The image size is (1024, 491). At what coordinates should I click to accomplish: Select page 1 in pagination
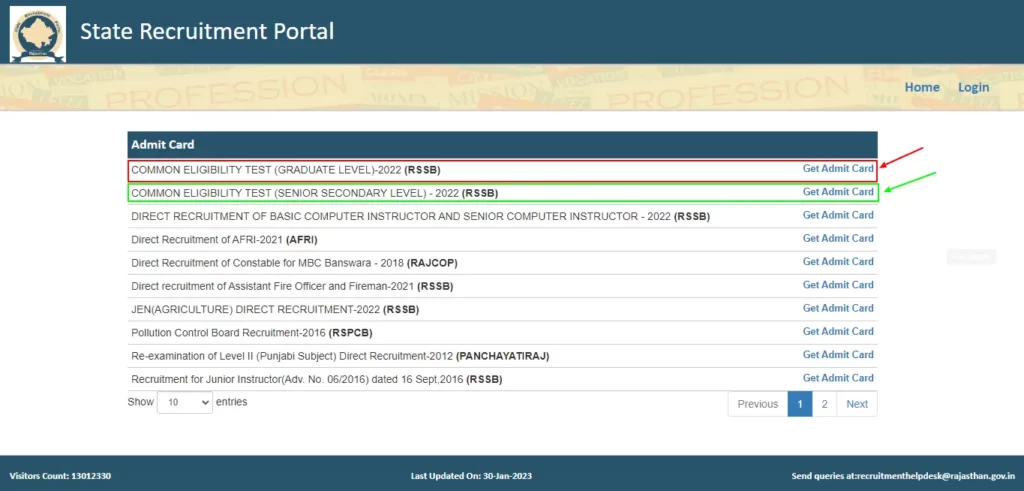coord(800,404)
